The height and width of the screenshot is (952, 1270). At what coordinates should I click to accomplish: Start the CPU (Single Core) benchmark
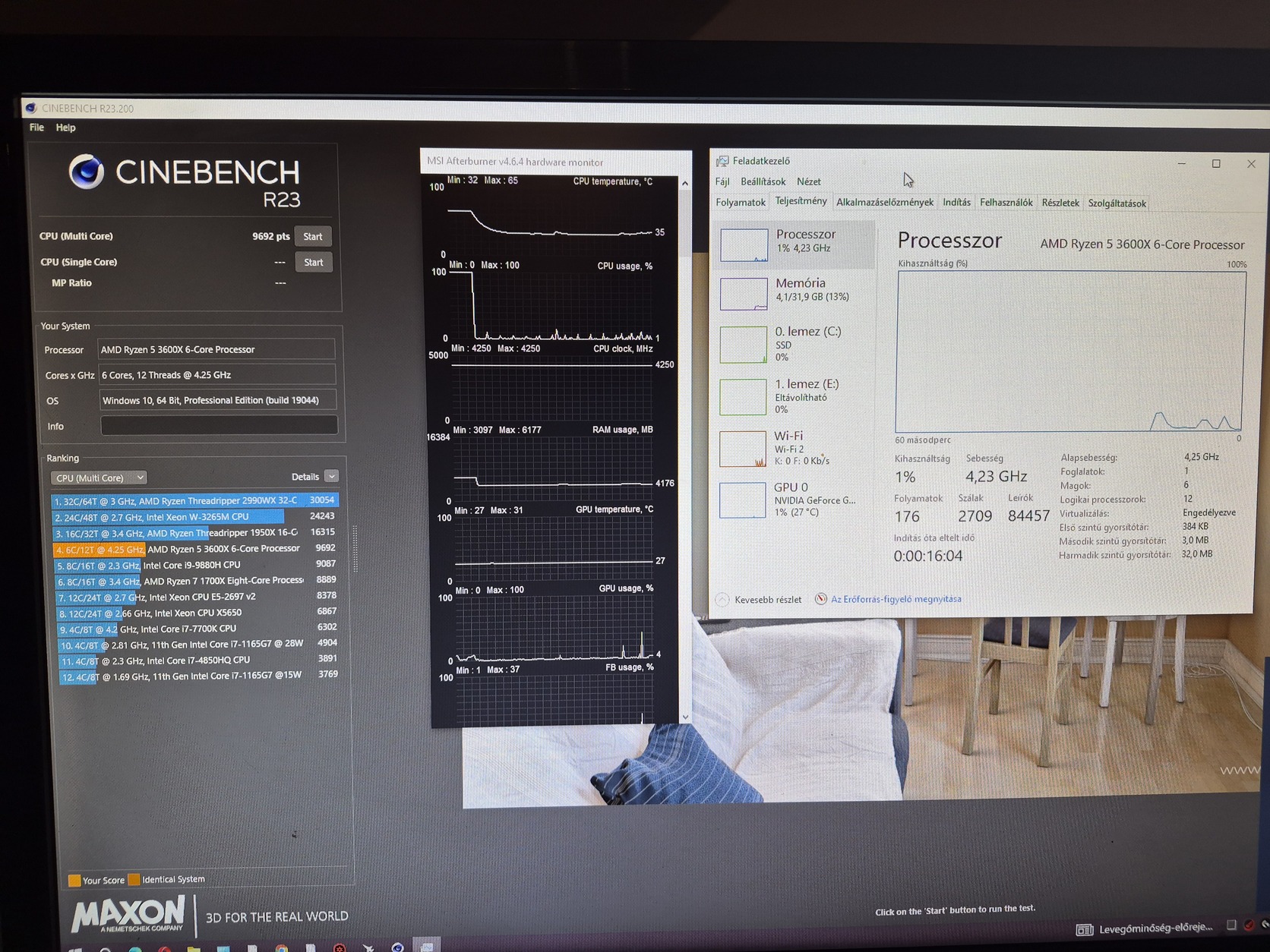(314, 262)
